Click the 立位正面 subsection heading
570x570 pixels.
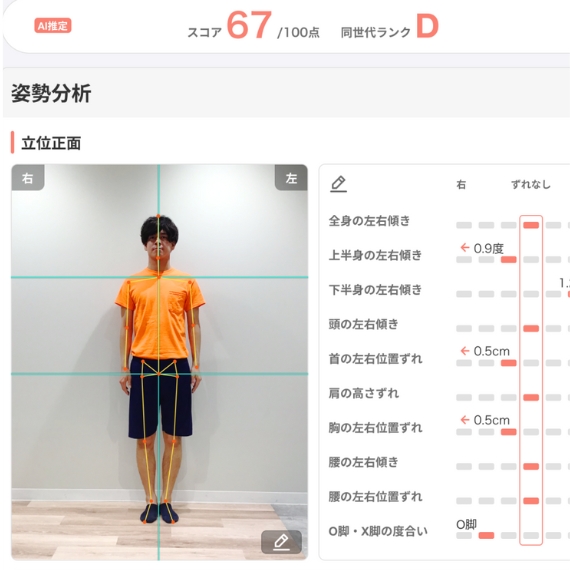(51, 143)
